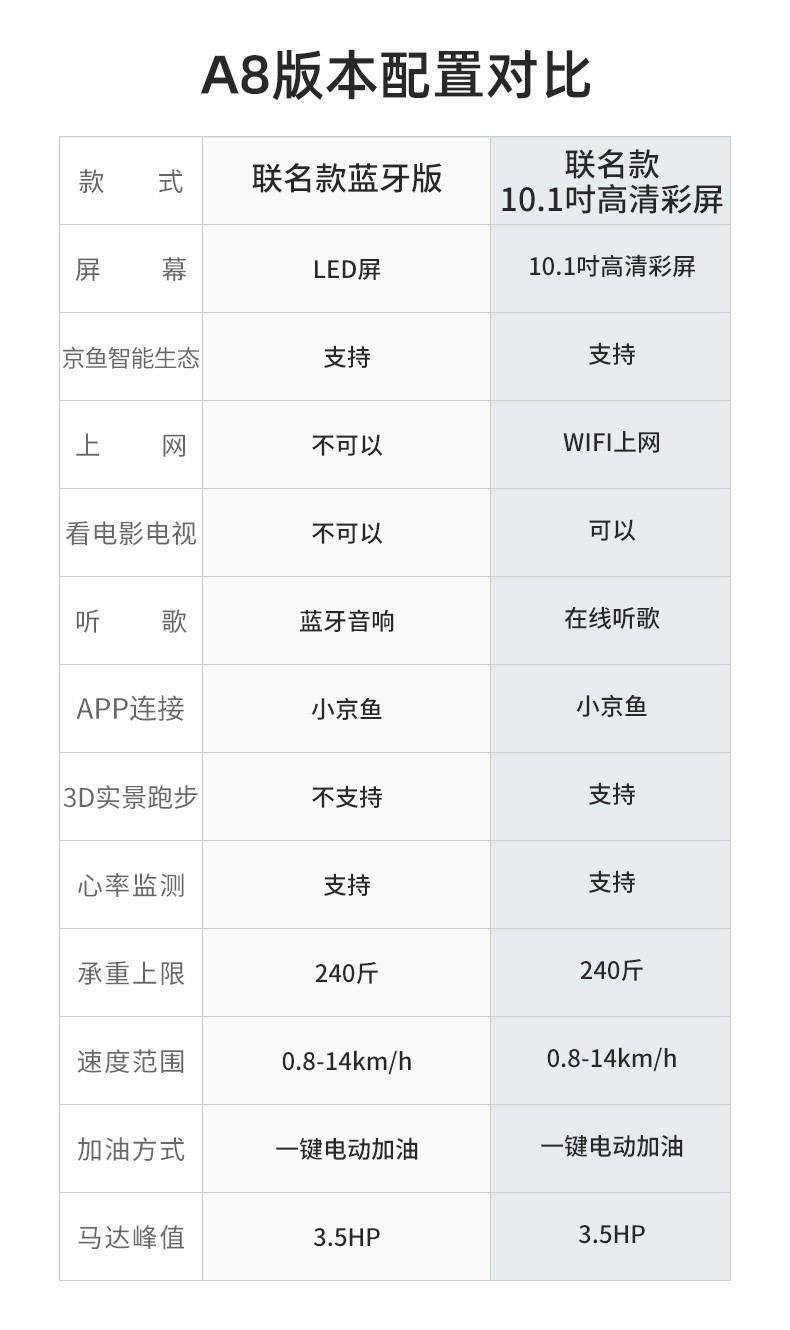Click the APP连接 row label
790x1330 pixels.
131,709
